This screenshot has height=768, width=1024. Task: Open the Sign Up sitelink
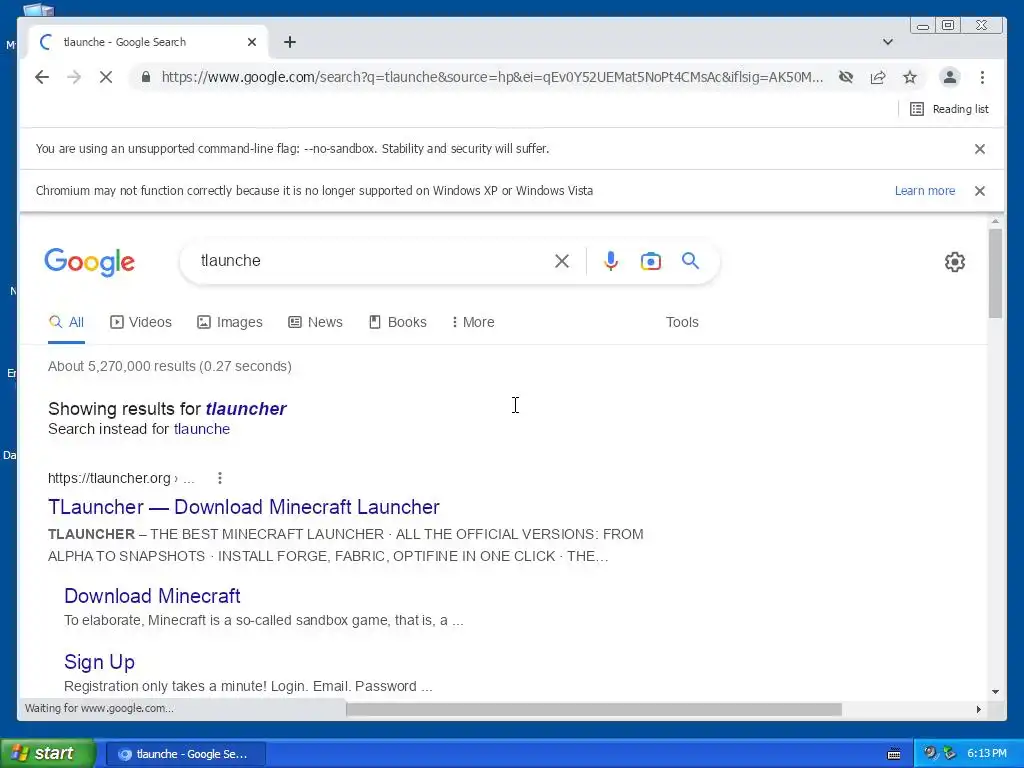(x=99, y=662)
